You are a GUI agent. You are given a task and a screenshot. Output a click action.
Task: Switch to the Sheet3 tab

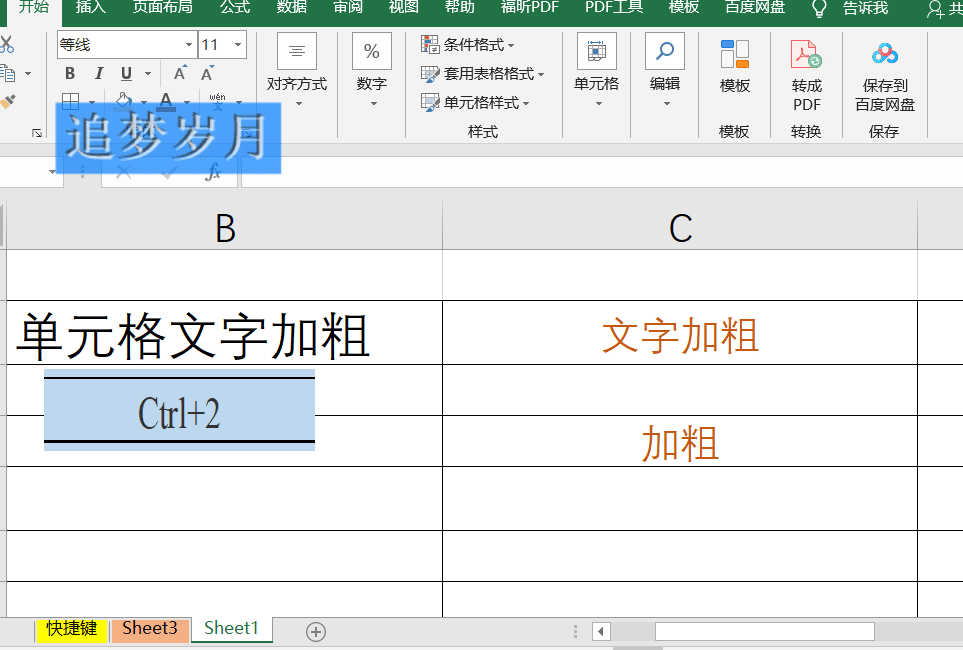pyautogui.click(x=150, y=628)
